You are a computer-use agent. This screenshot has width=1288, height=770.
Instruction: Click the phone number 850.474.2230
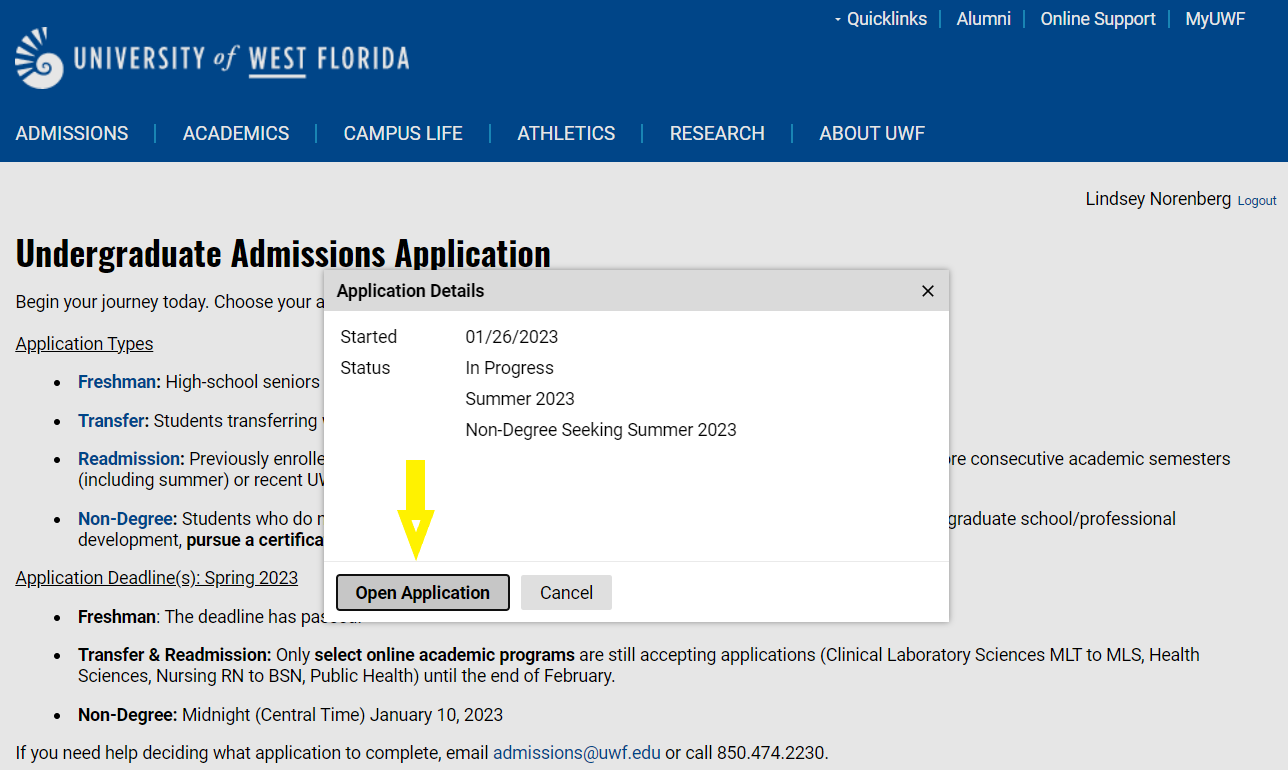coord(771,752)
